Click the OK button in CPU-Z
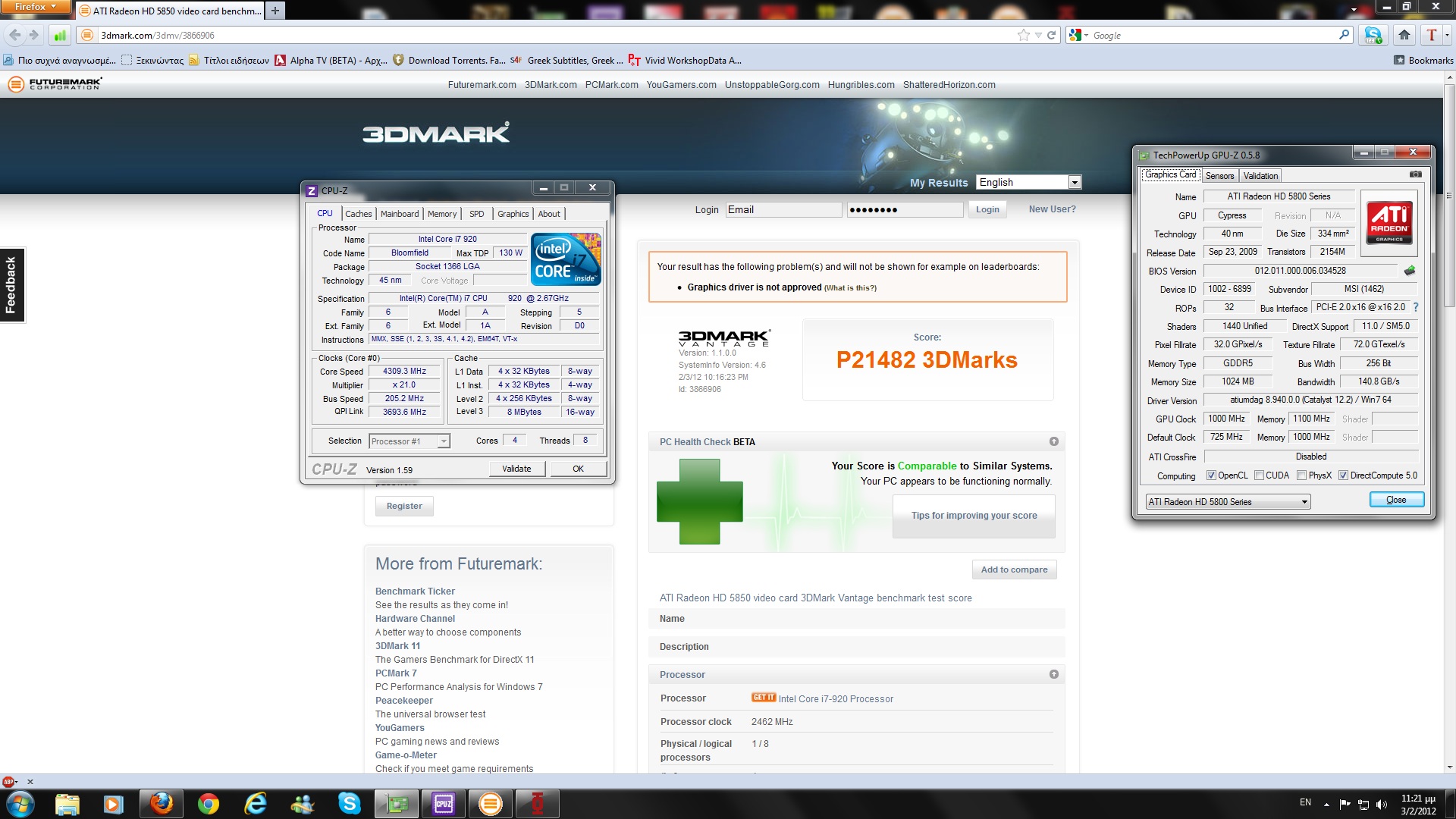Viewport: 1456px width, 819px height. click(x=578, y=469)
